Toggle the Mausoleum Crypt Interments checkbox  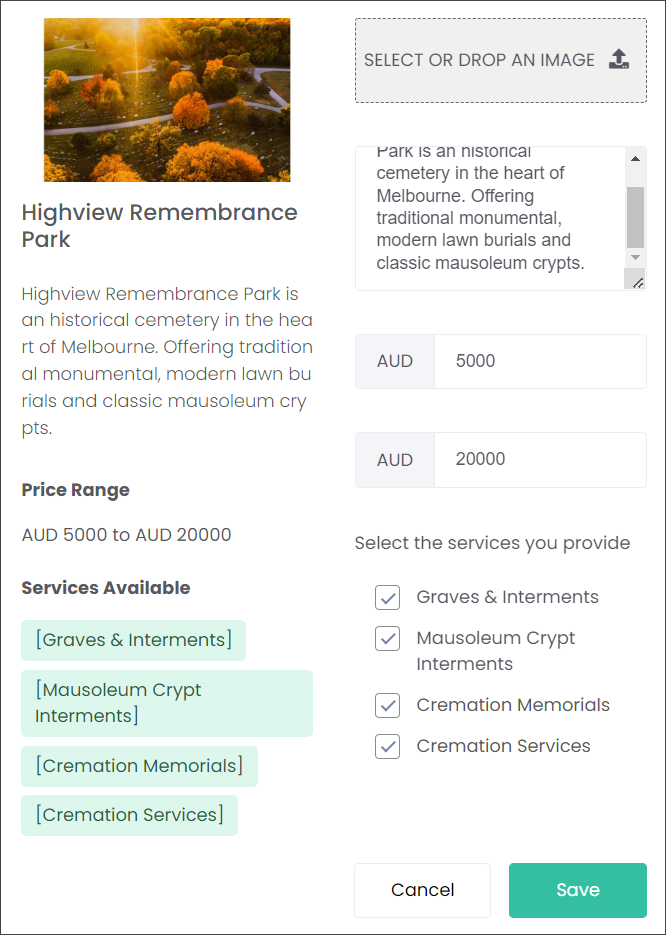(x=388, y=639)
